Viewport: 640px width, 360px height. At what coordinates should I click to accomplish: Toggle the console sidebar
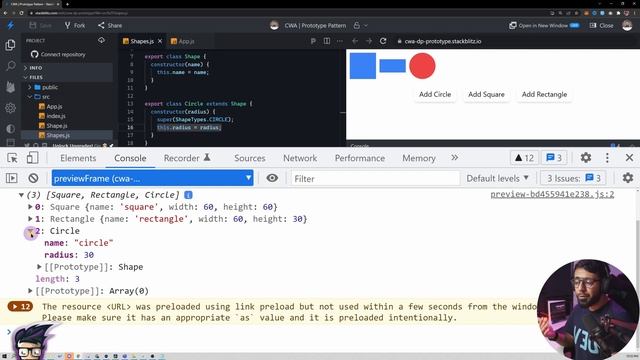11,178
